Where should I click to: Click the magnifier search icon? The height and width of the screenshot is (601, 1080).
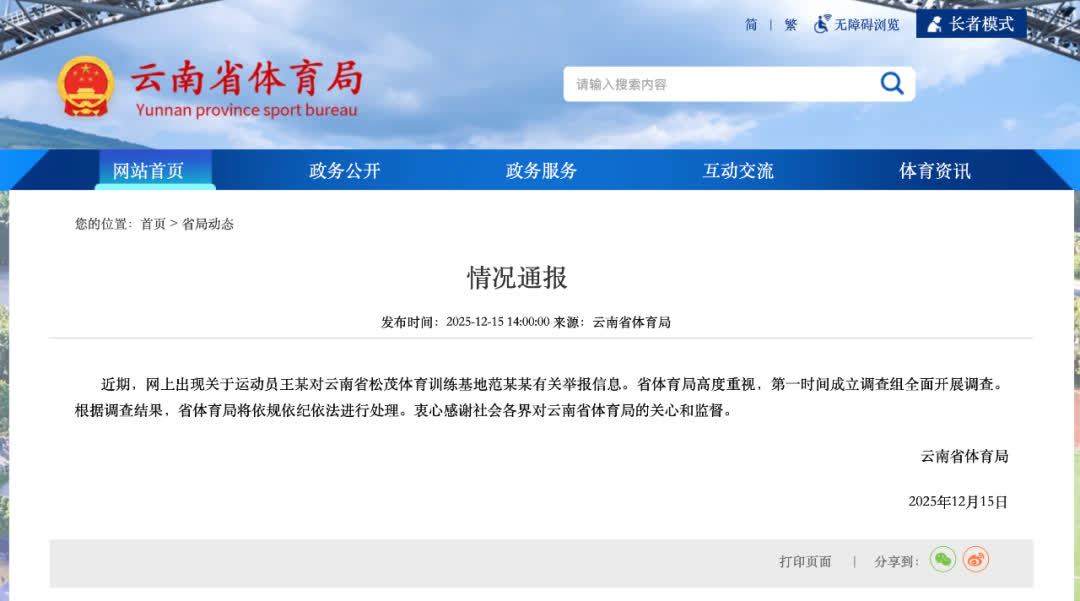(x=891, y=84)
